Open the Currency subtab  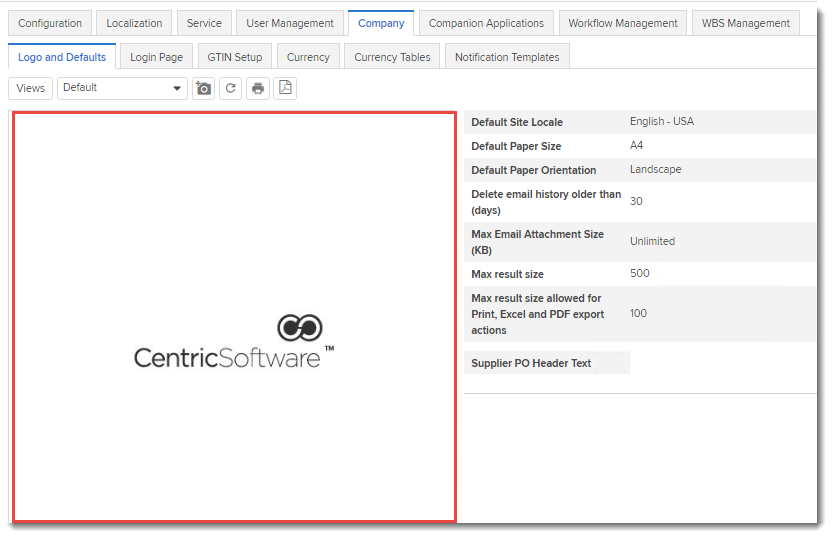[x=308, y=57]
